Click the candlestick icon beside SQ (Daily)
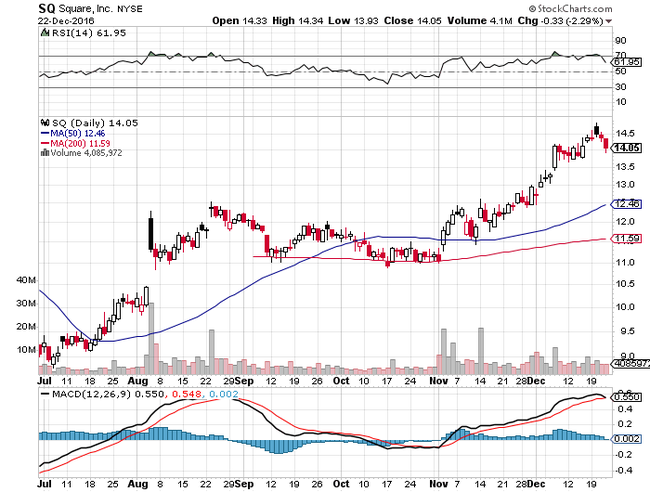 coord(45,123)
